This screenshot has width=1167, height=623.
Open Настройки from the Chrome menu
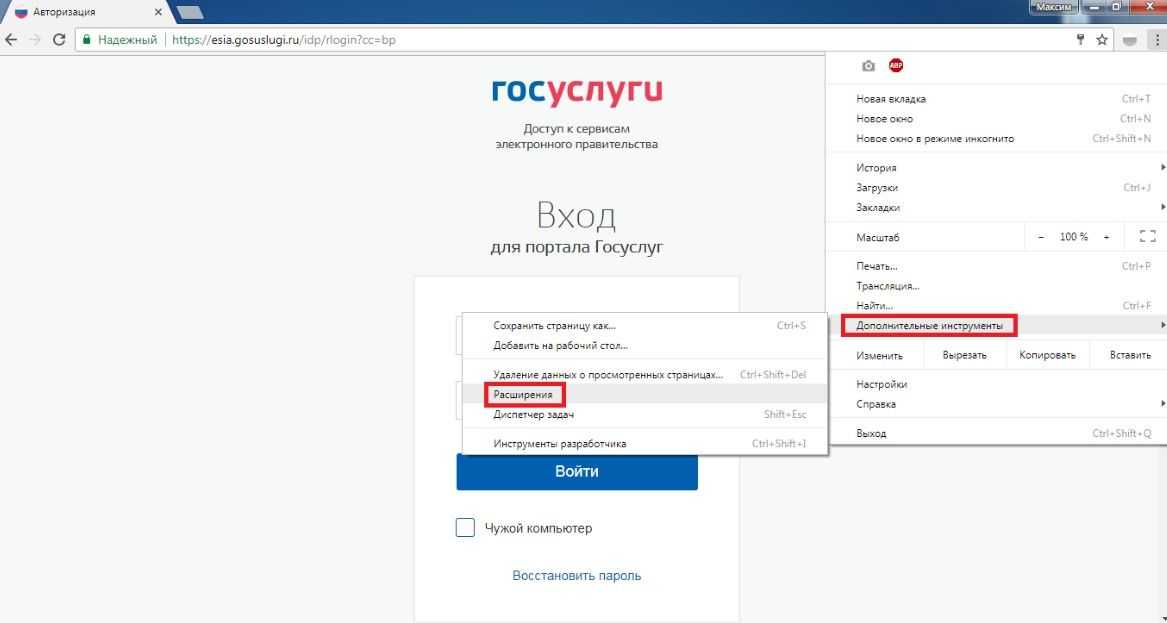[x=882, y=384]
